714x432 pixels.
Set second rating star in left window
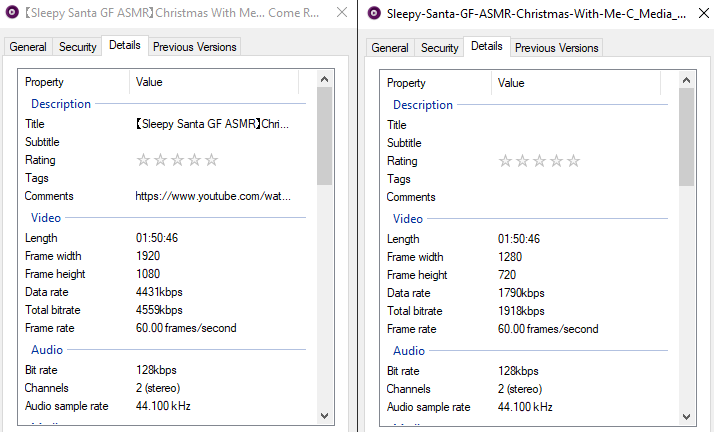[x=160, y=160]
